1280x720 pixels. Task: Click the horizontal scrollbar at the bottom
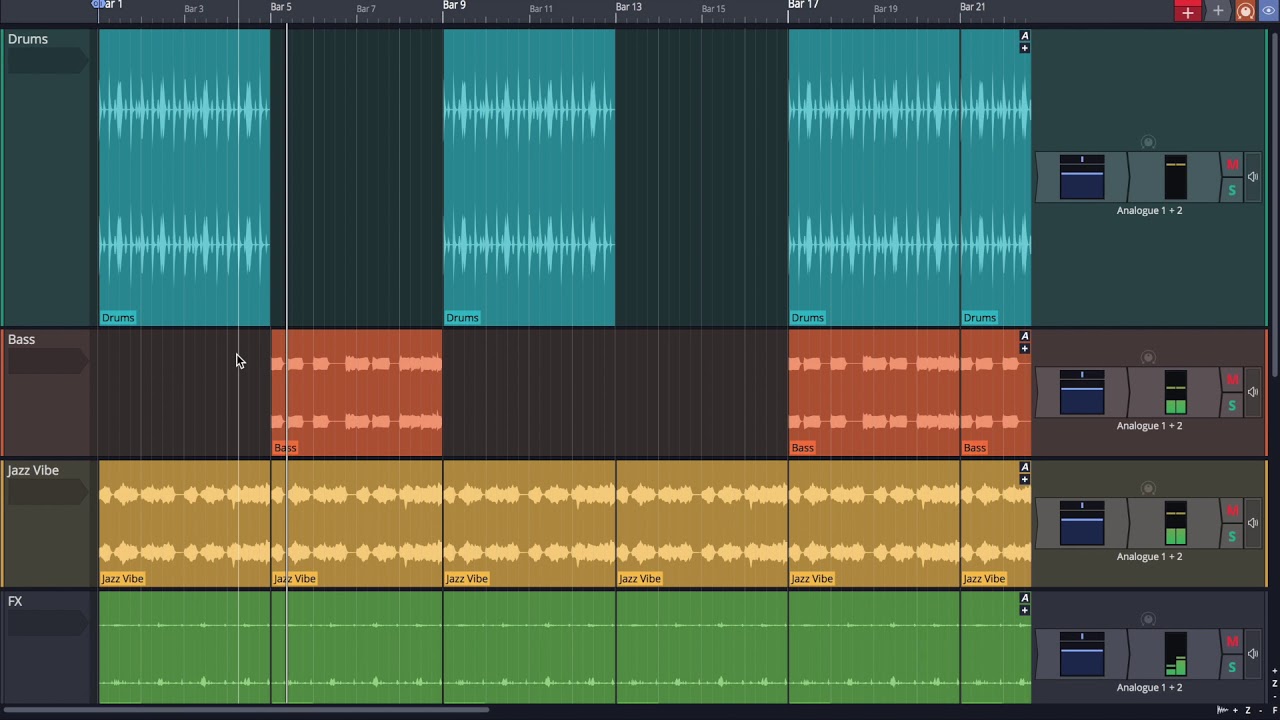247,711
